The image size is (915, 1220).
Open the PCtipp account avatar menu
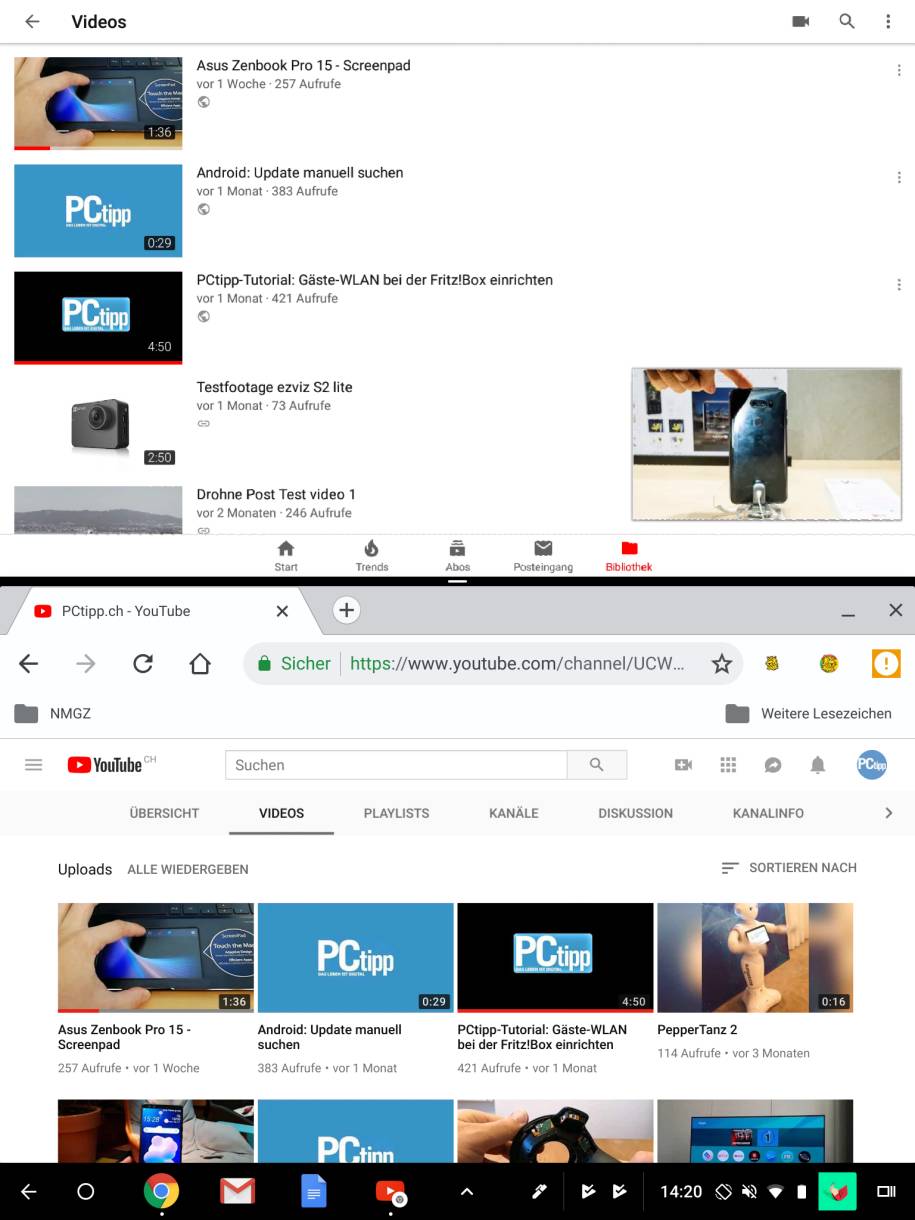pos(872,765)
